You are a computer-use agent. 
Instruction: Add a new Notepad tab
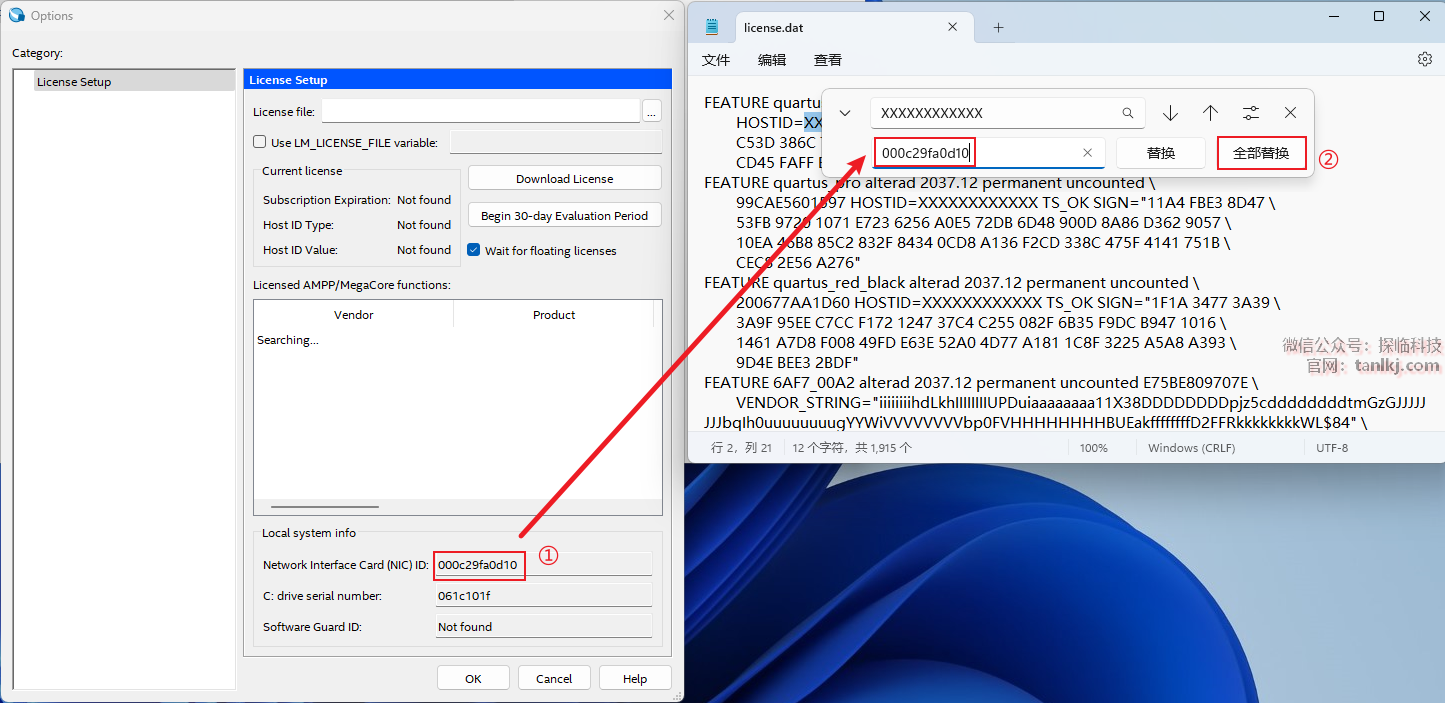click(x=998, y=27)
